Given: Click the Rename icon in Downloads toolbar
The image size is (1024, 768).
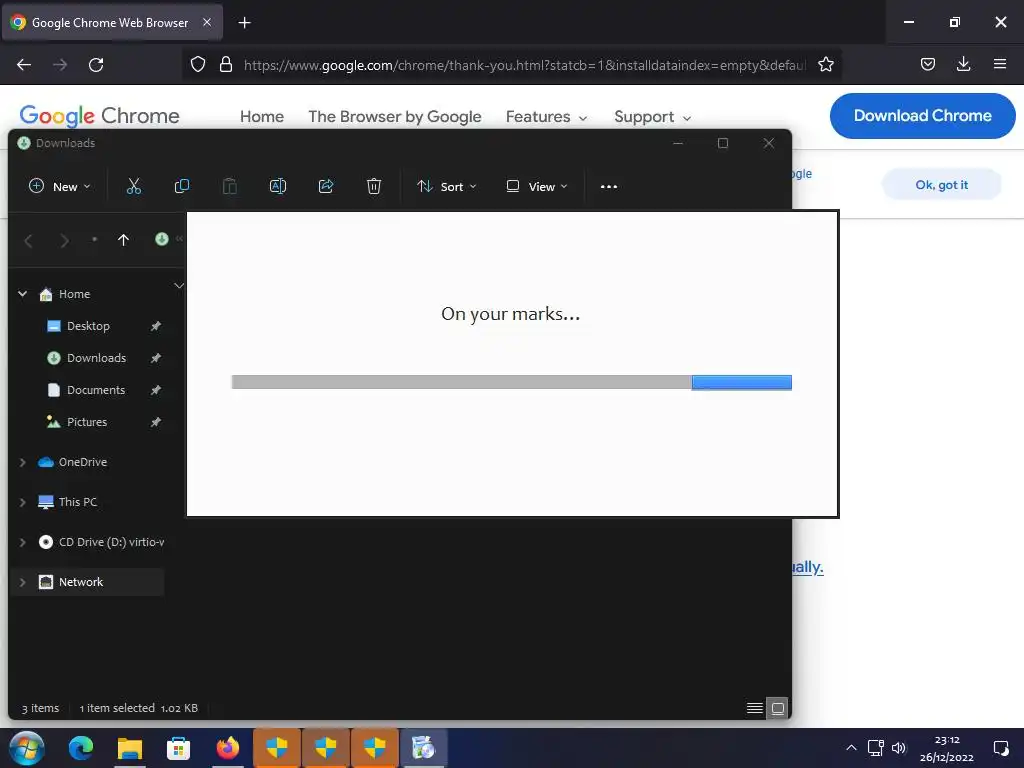Looking at the screenshot, I should pyautogui.click(x=278, y=186).
